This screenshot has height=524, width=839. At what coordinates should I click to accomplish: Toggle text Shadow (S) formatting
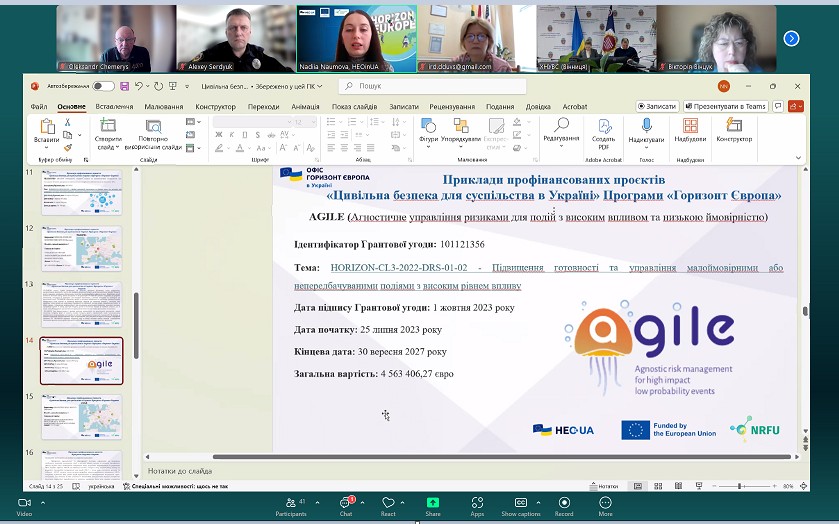point(257,135)
